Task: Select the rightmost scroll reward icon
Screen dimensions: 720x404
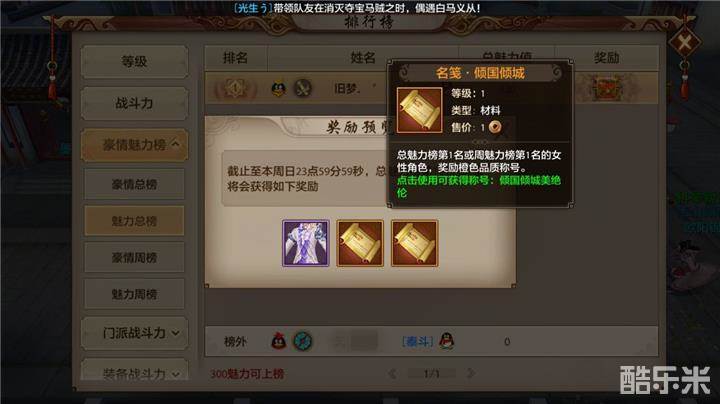Action: click(x=415, y=243)
